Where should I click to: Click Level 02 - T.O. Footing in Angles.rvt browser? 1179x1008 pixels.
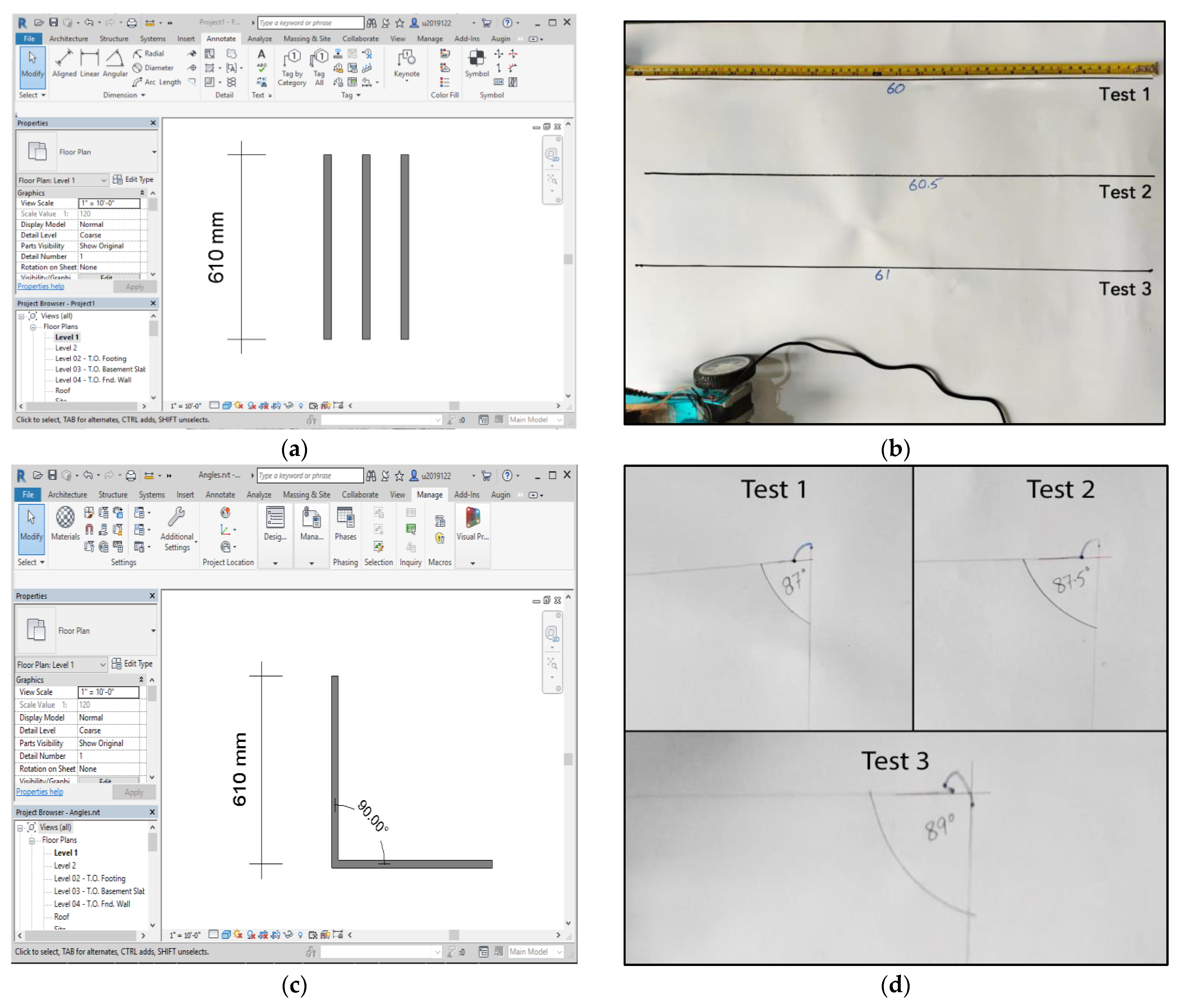pos(90,878)
